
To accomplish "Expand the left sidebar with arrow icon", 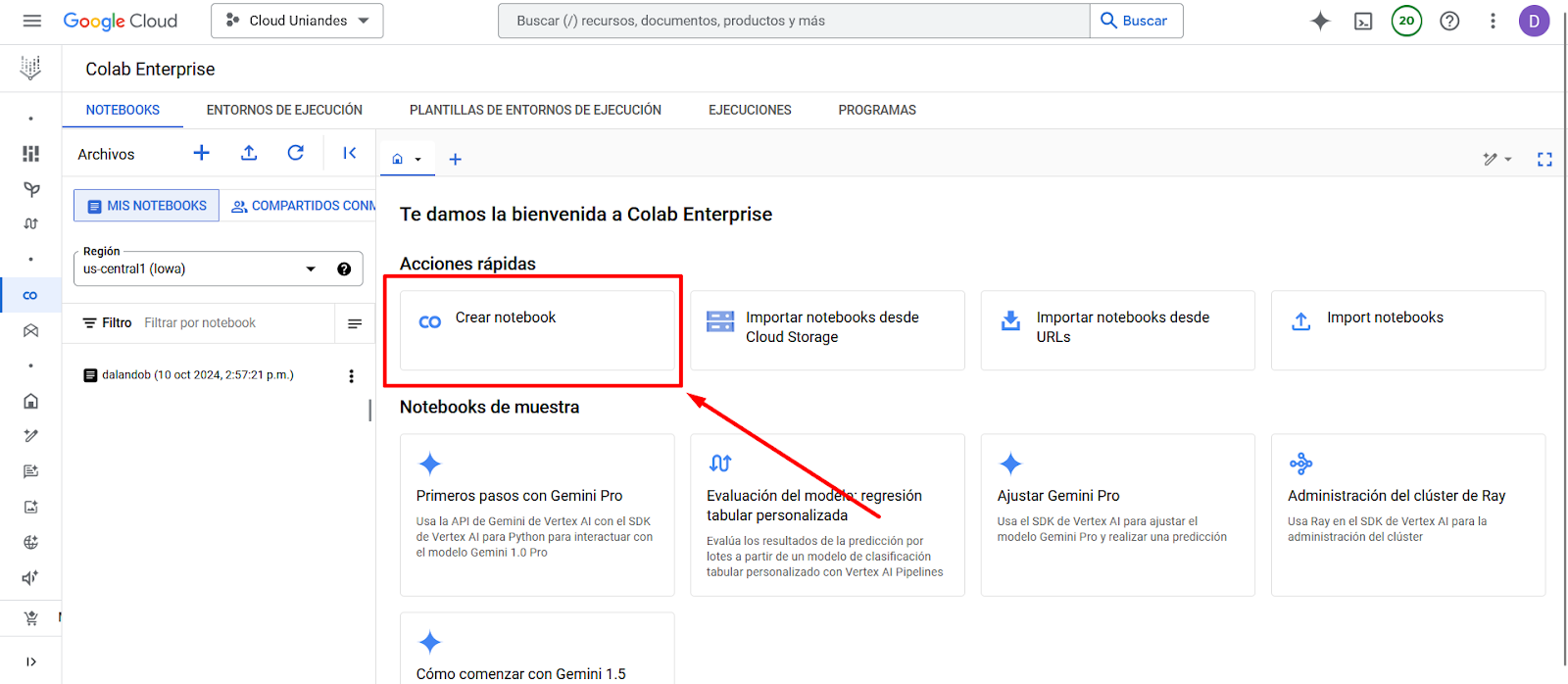I will coord(31,661).
